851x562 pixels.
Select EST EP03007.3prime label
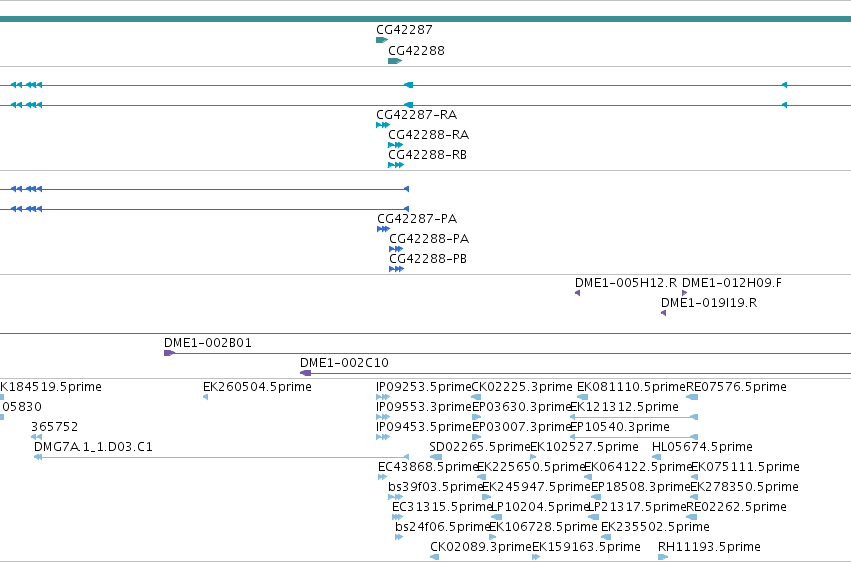coord(521,427)
